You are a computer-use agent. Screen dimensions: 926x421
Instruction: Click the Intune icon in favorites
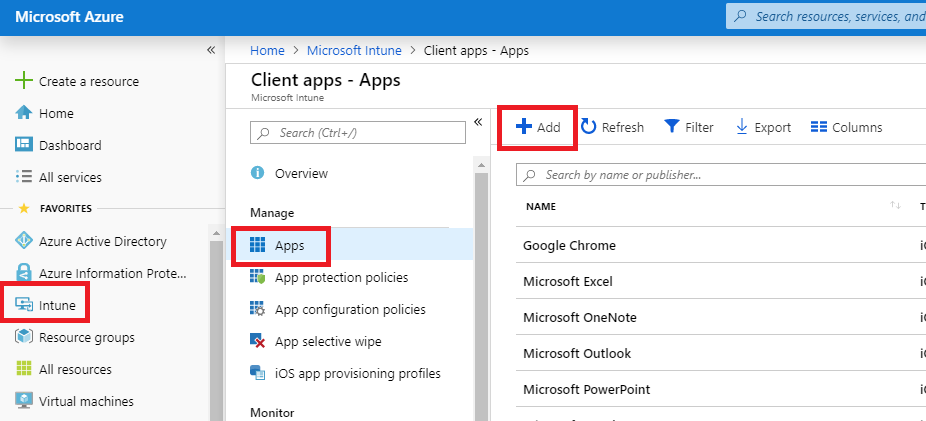click(x=24, y=305)
